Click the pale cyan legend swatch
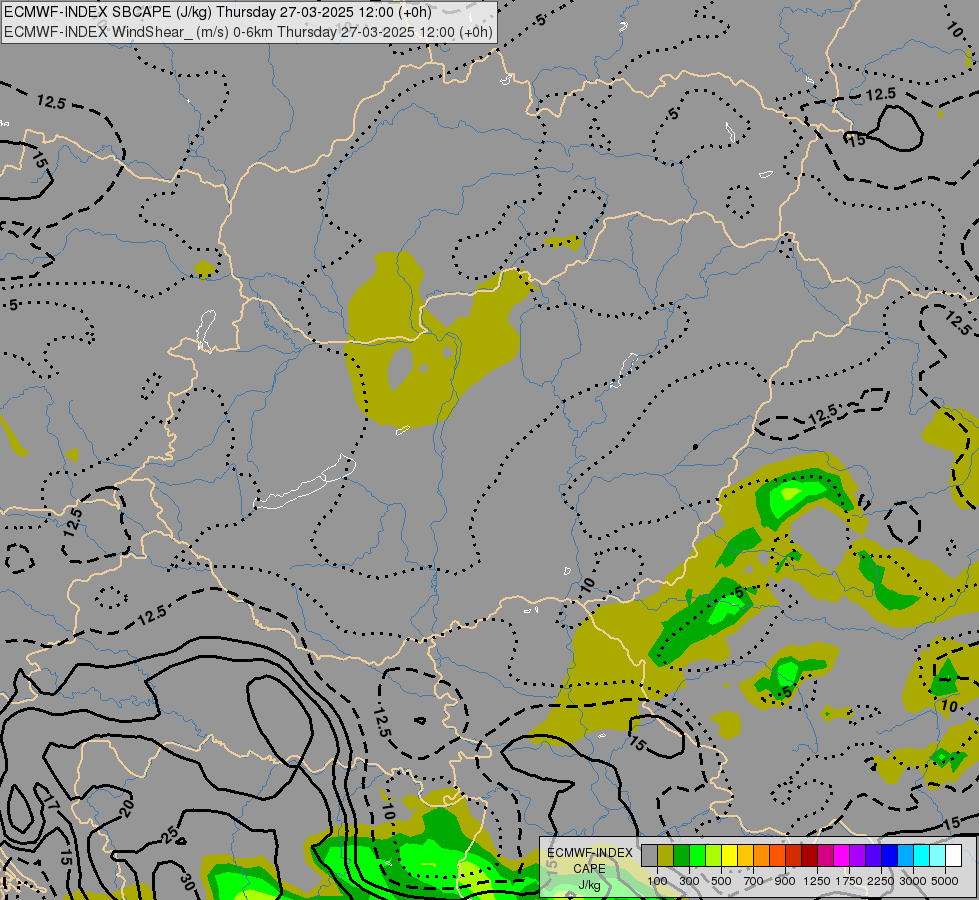Viewport: 979px width, 900px height. (938, 855)
